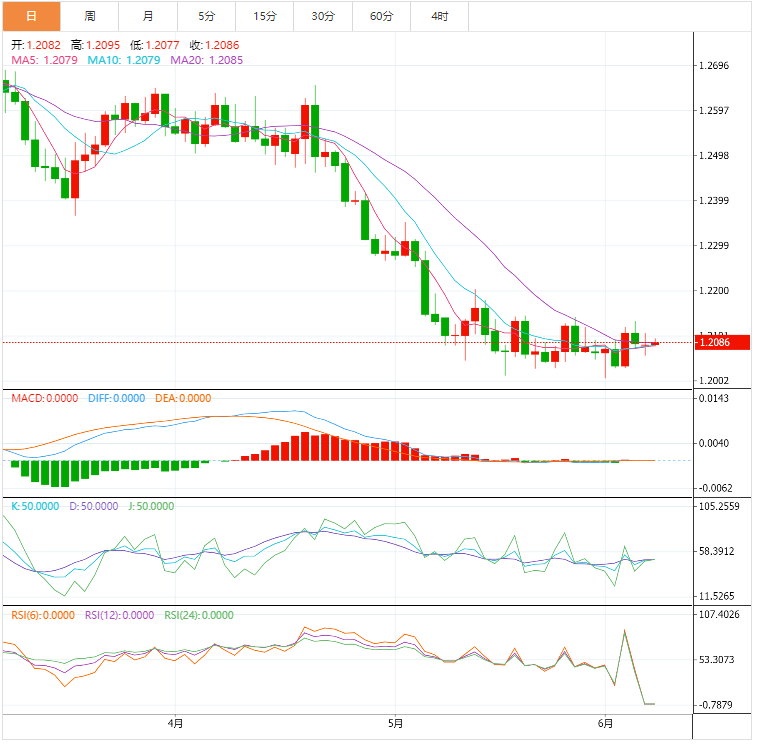Open the 5分 timeframe tab
Image resolution: width=757 pixels, height=748 pixels.
[x=206, y=16]
